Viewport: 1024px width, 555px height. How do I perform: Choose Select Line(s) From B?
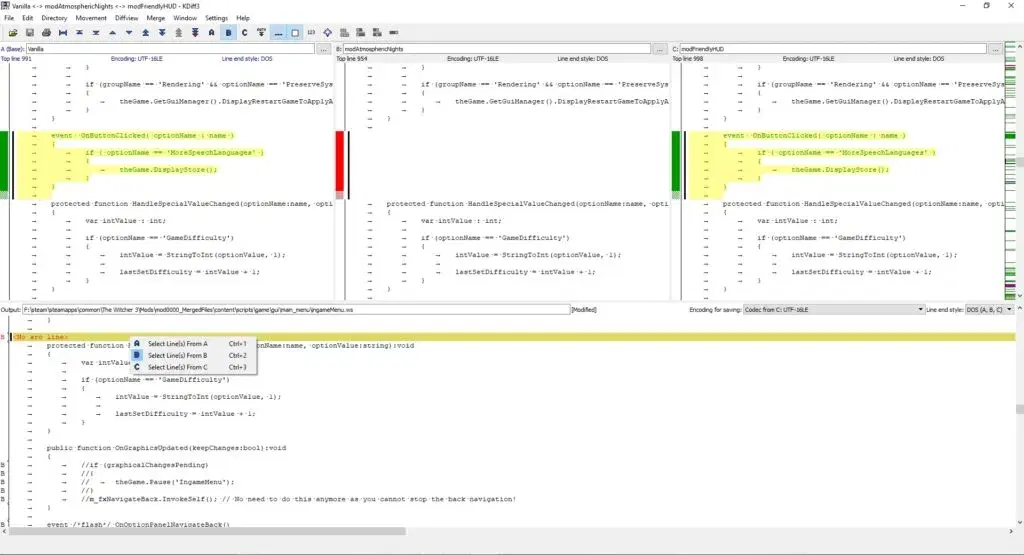point(193,355)
